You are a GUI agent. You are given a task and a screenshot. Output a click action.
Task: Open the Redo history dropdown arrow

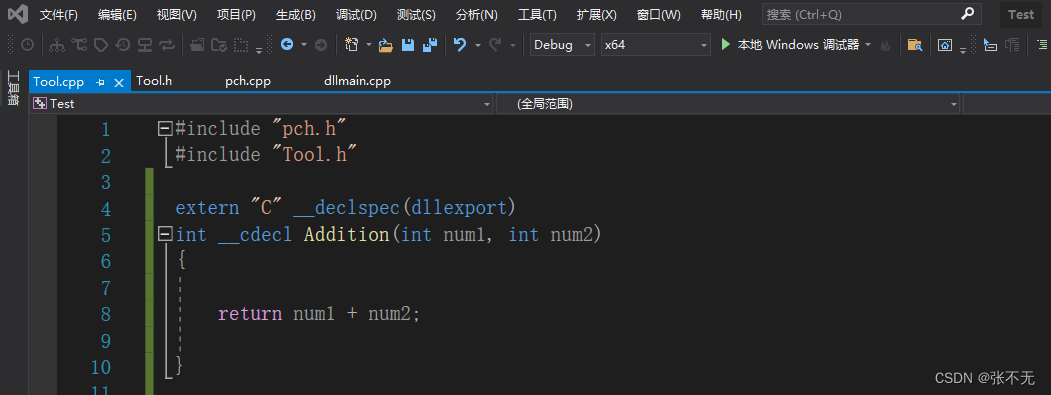(x=512, y=45)
